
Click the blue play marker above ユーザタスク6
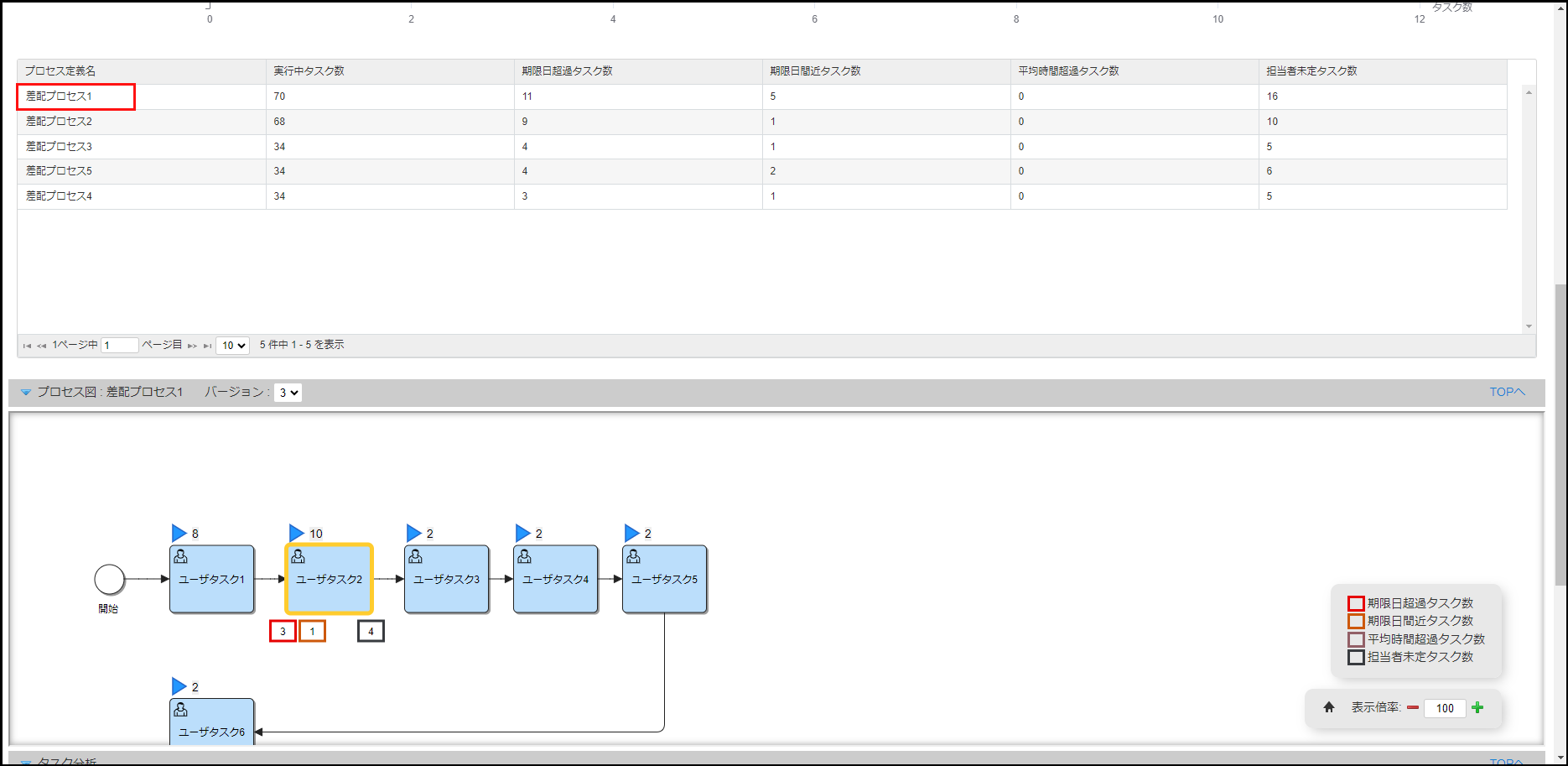179,686
